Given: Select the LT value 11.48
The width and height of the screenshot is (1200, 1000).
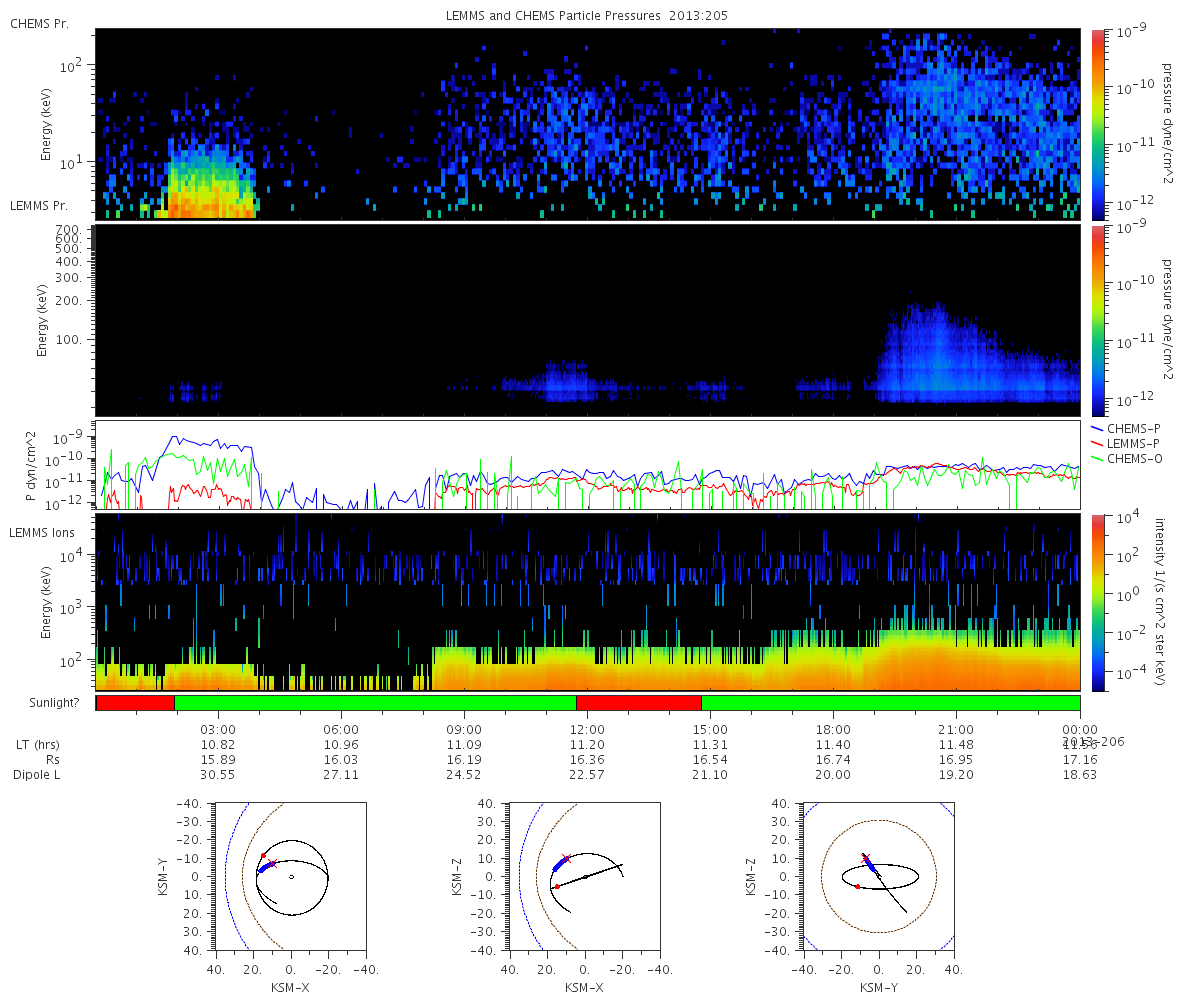Looking at the screenshot, I should [x=956, y=745].
